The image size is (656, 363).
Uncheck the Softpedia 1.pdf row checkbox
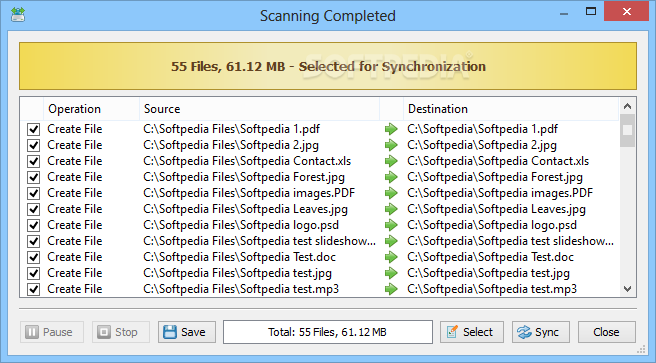point(33,129)
